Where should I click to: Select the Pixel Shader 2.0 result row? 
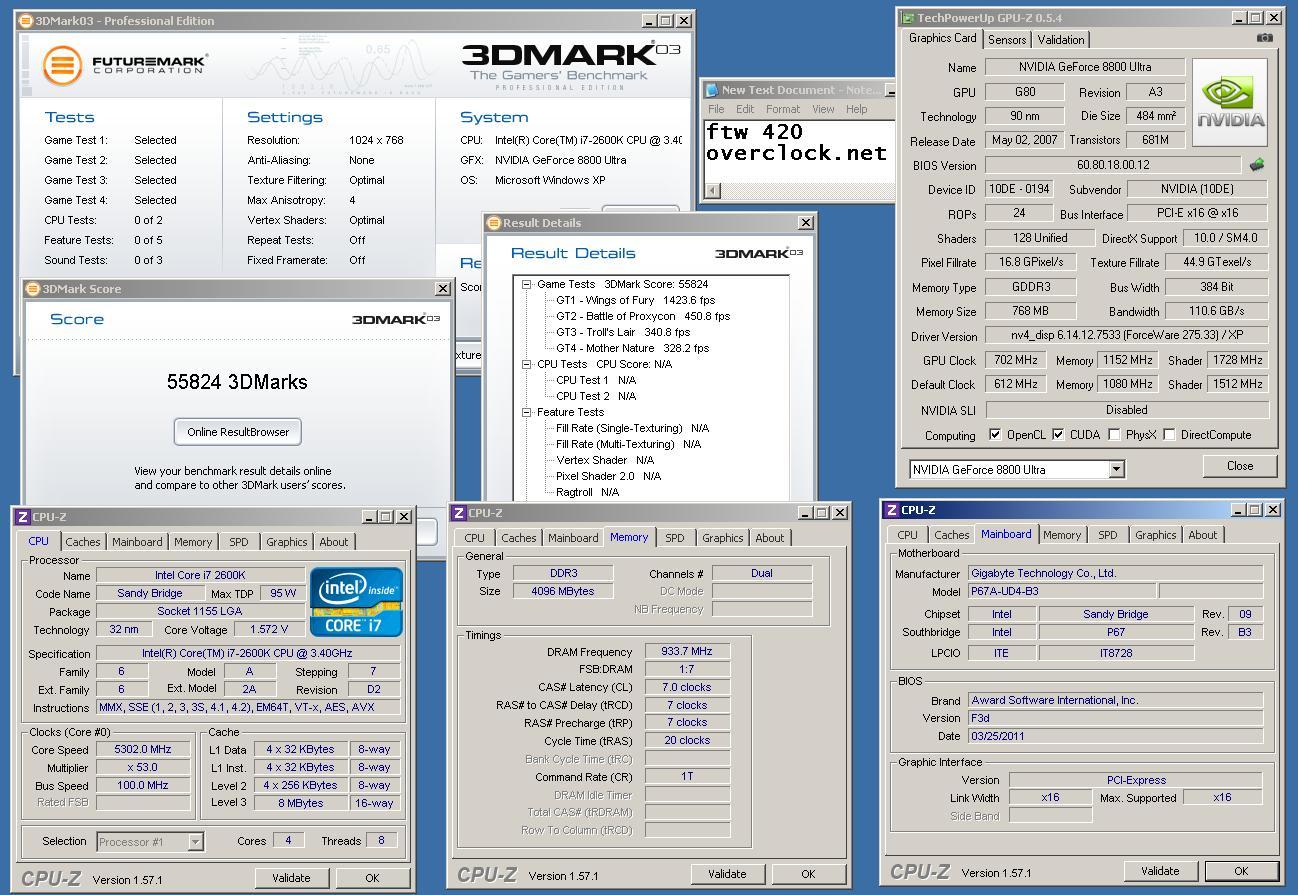[608, 476]
